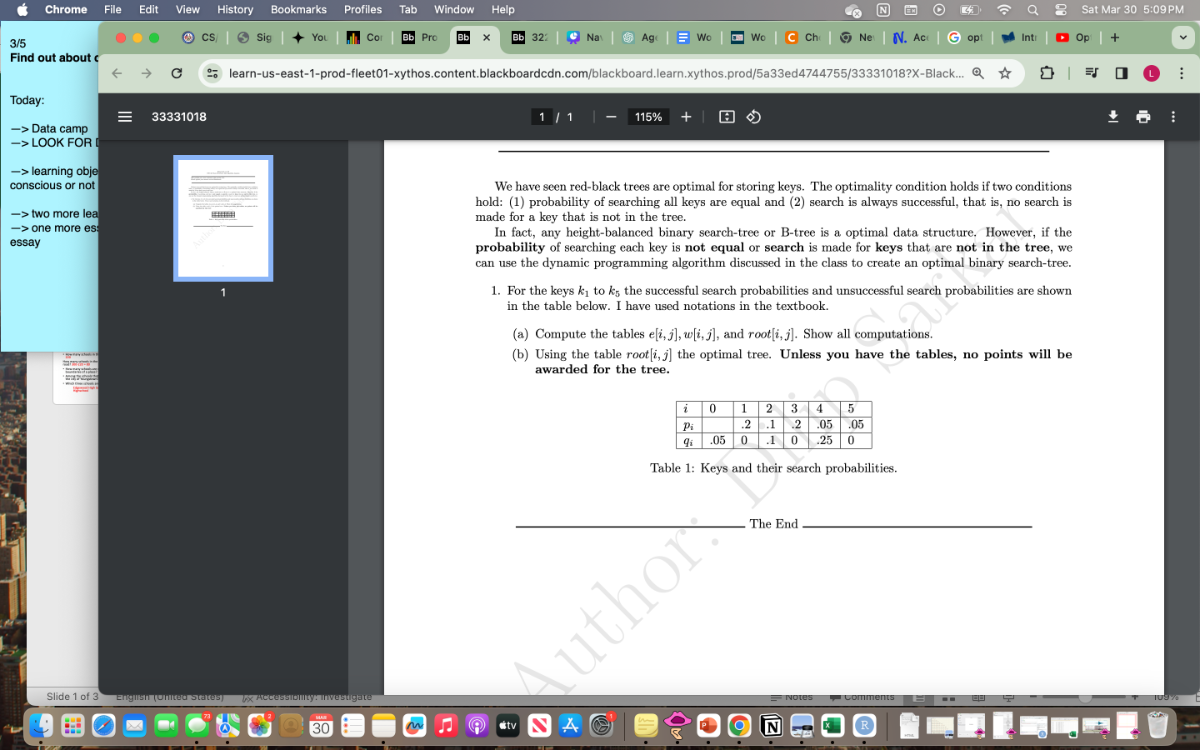Viewport: 1200px width, 750px height.
Task: Rotate the page counterclockwise
Action: 753,117
